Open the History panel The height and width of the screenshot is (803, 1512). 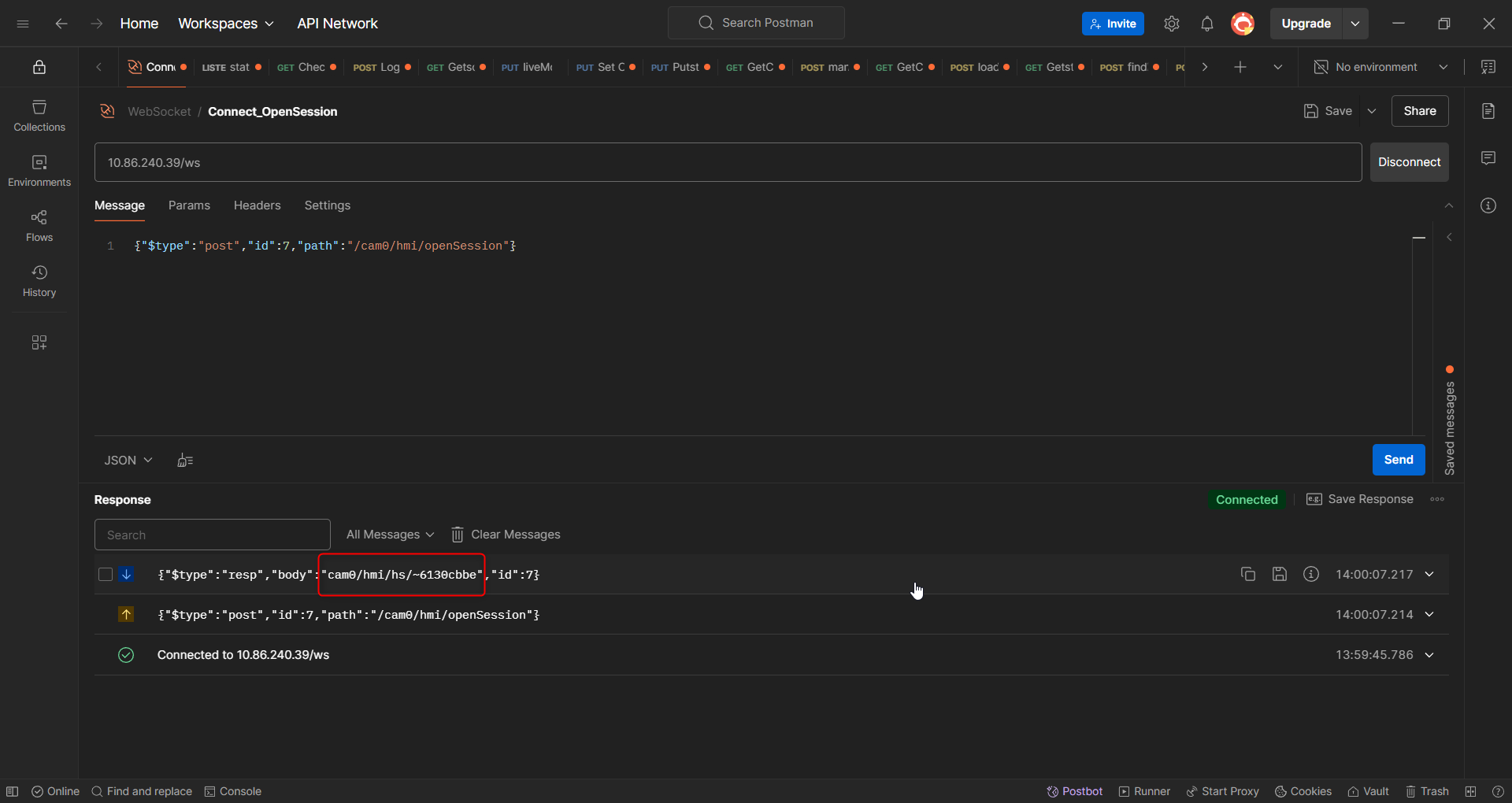(x=39, y=281)
